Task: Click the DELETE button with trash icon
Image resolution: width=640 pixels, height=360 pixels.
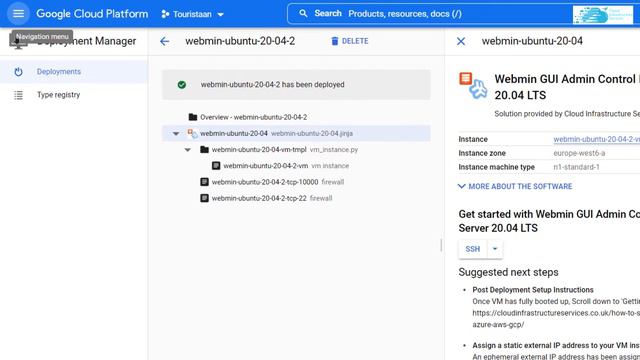Action: 350,41
